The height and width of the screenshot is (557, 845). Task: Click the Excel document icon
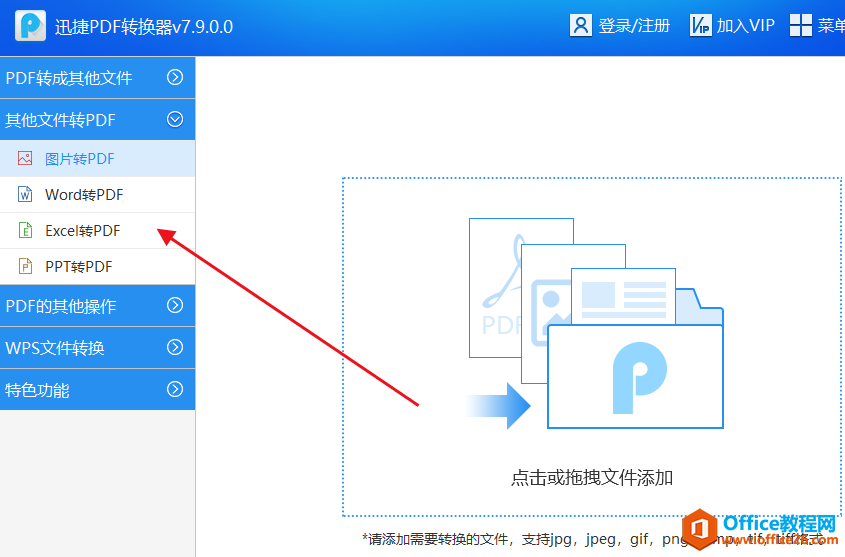[x=25, y=230]
